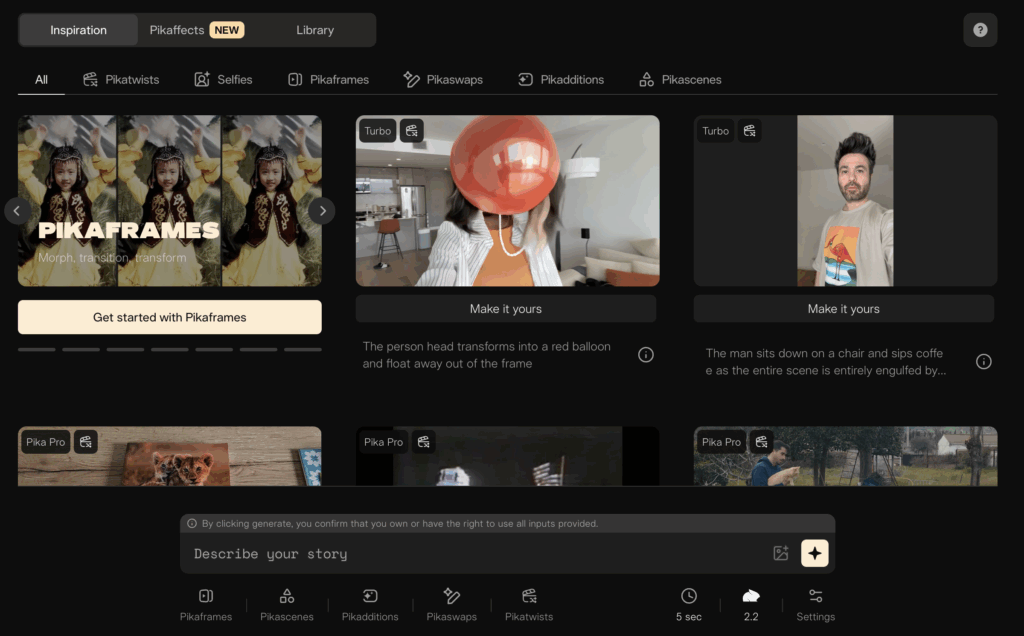Click Get started with Pikaframes button
Screen dimensions: 1024x636
170,317
